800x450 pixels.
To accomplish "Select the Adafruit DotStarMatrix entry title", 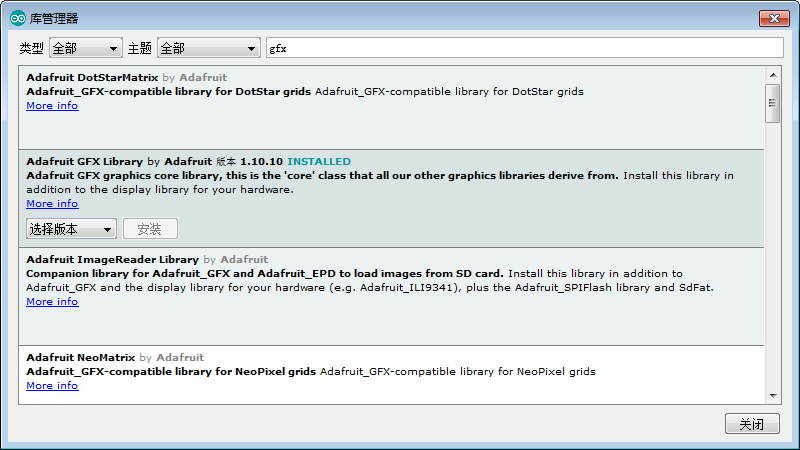I will coord(92,78).
